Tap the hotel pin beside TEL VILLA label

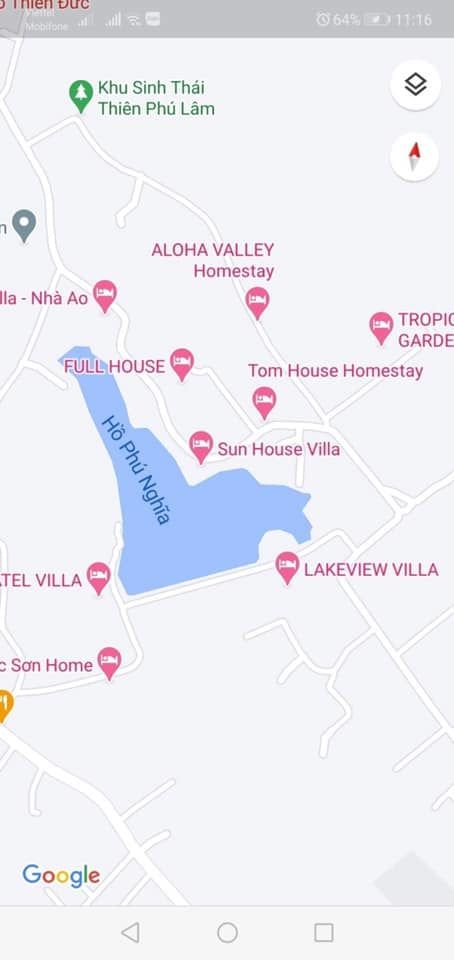[99, 579]
